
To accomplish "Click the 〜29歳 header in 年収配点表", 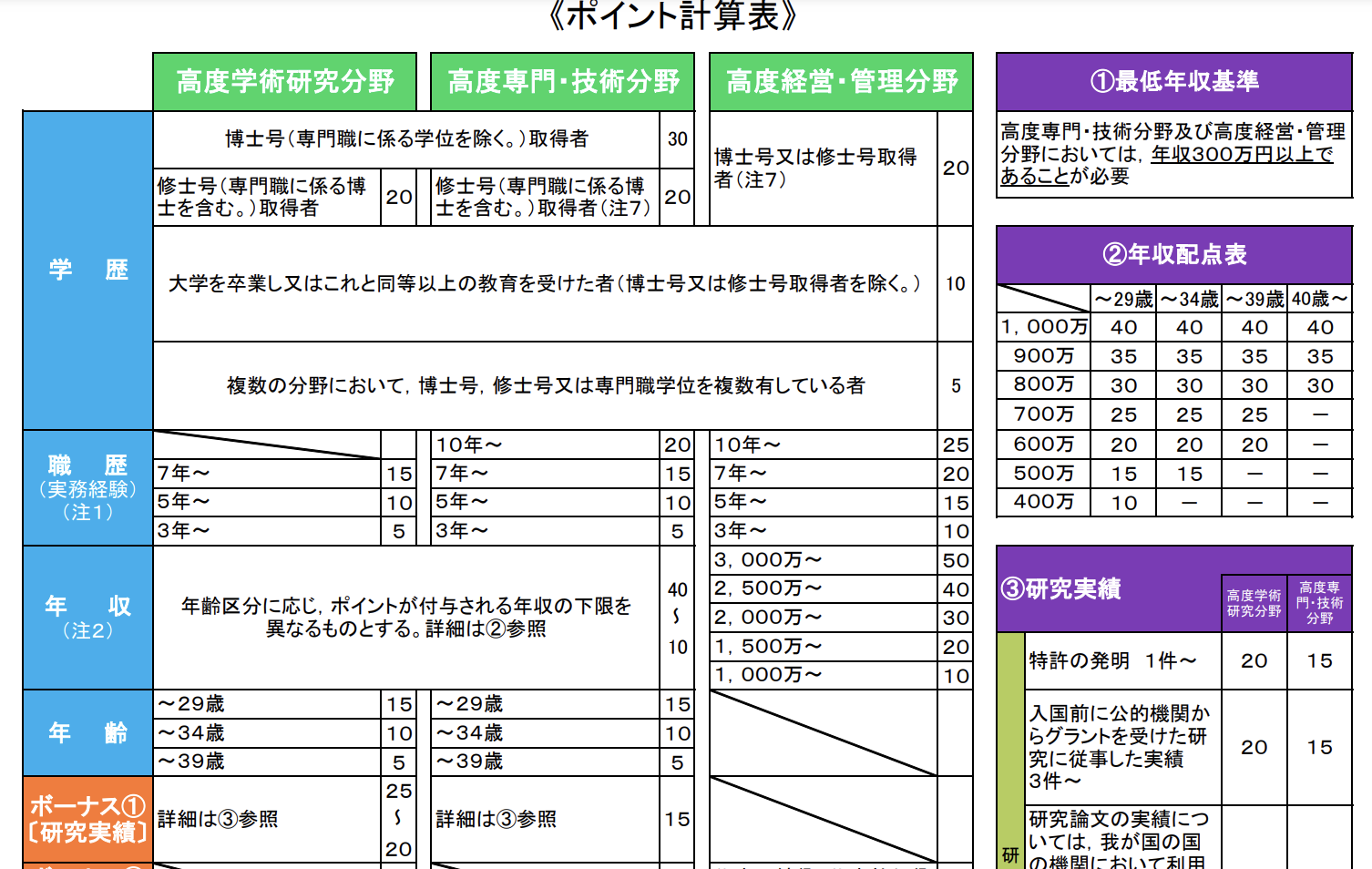I will [1123, 300].
